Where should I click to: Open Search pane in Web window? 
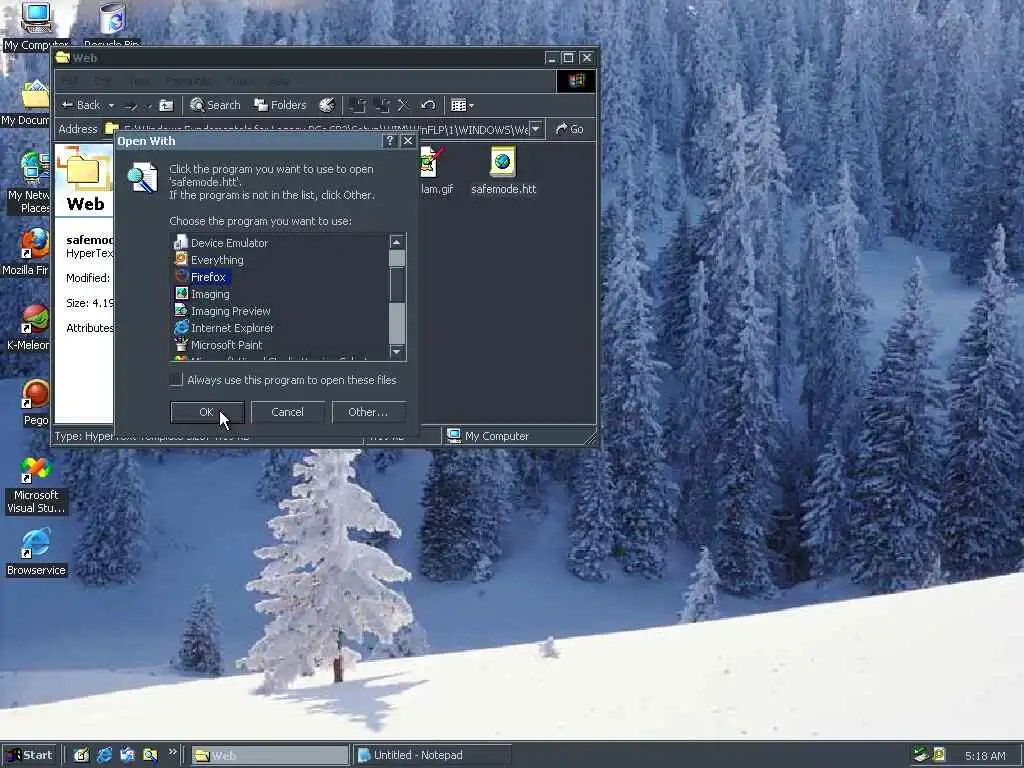[216, 105]
